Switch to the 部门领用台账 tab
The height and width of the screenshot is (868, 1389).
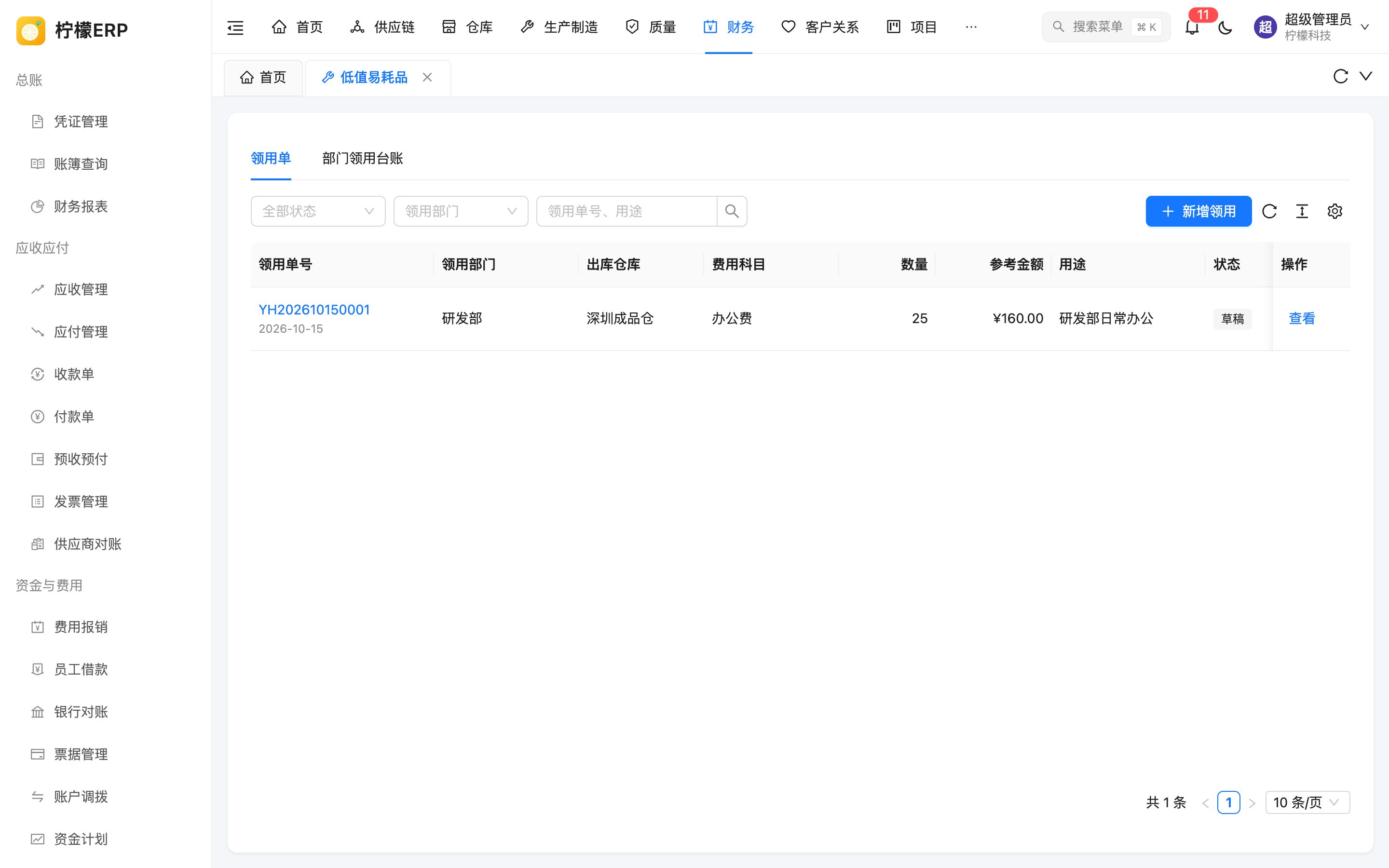pos(363,159)
